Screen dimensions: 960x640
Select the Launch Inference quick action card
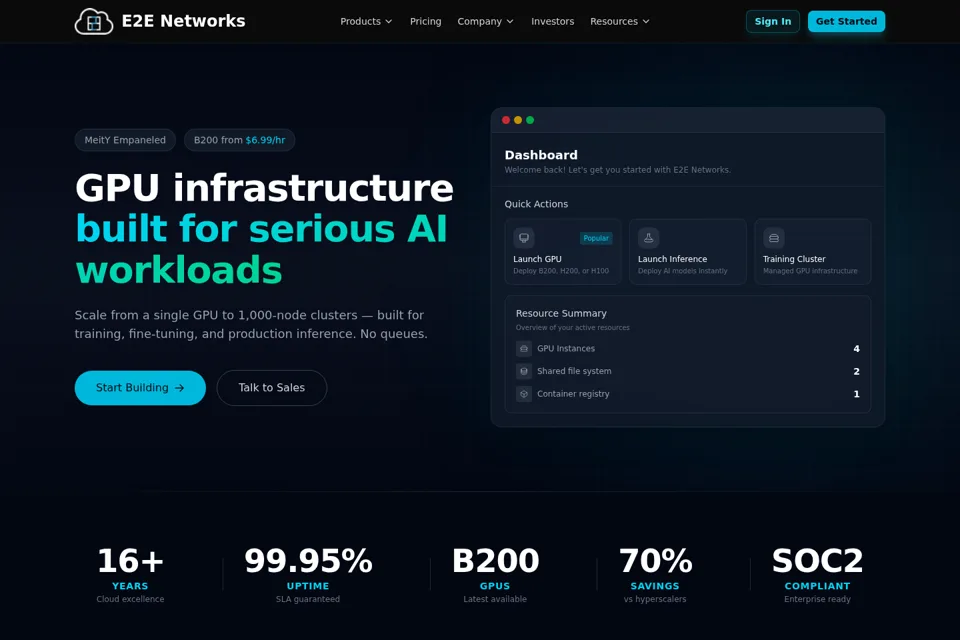click(x=688, y=252)
